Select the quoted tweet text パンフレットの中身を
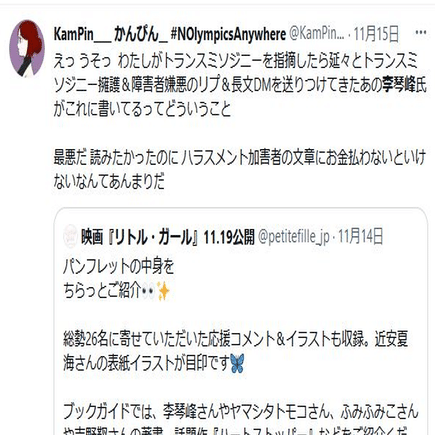435x435 pixels. [119, 267]
